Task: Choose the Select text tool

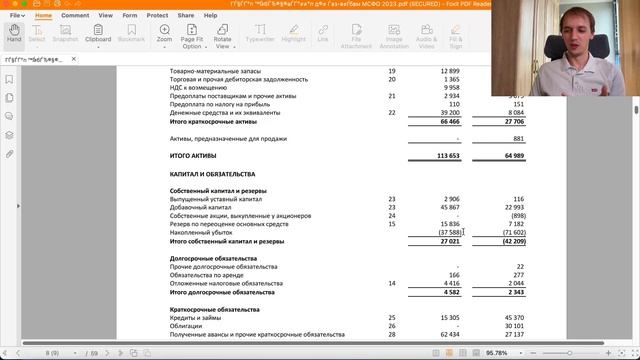Action: point(37,34)
